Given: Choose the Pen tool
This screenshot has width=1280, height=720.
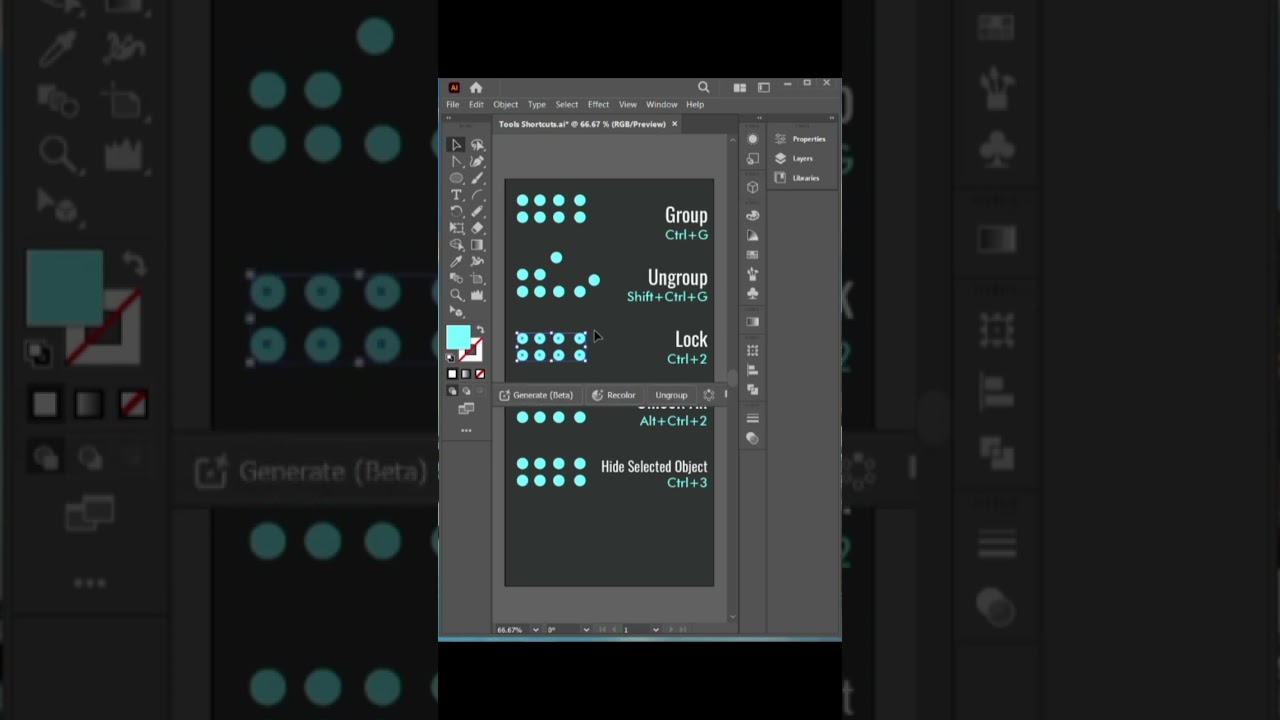Looking at the screenshot, I should click(477, 161).
